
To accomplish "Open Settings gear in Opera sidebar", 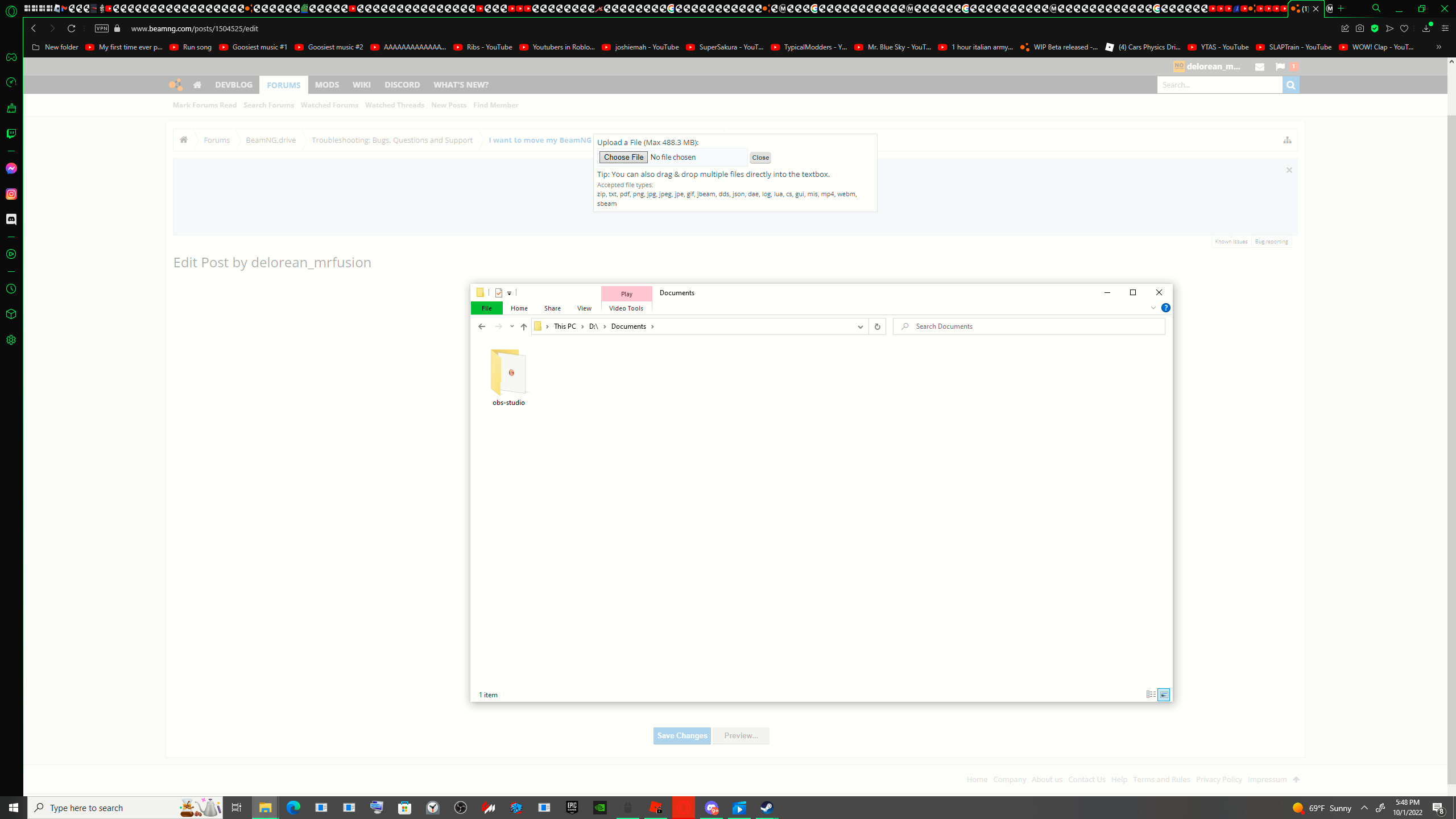I will point(11,340).
